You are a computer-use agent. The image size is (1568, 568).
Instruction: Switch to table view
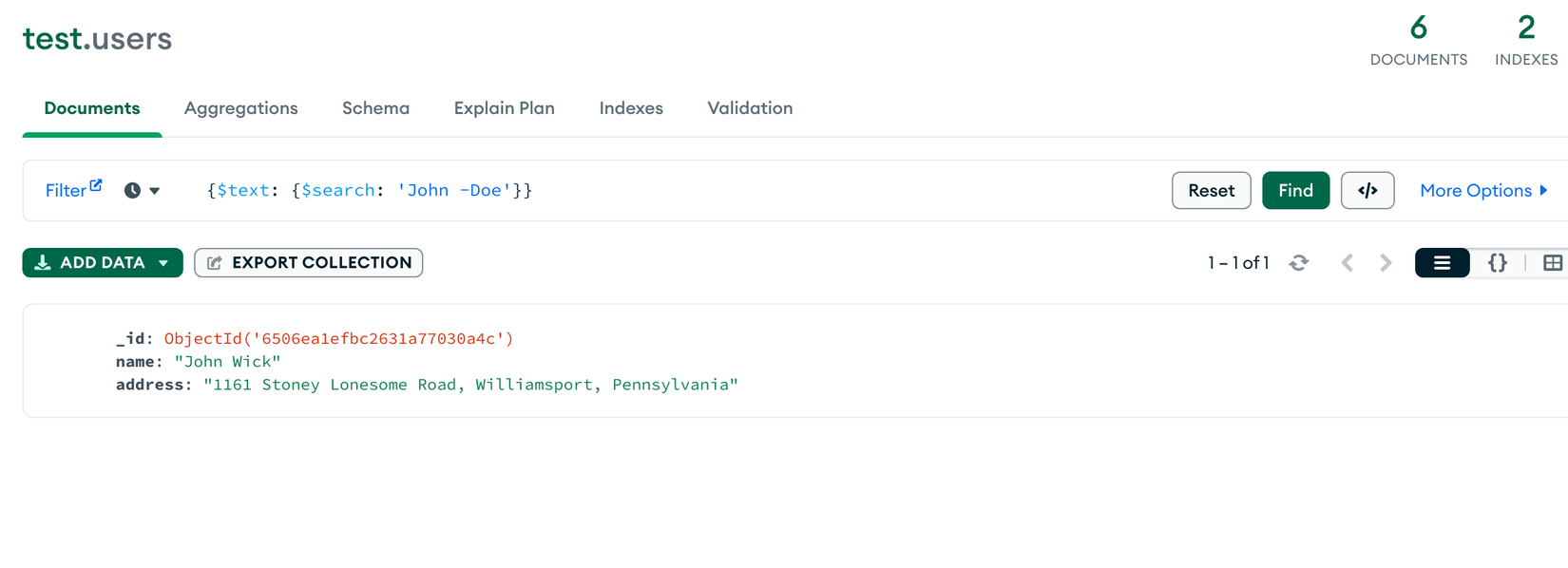[x=1552, y=263]
